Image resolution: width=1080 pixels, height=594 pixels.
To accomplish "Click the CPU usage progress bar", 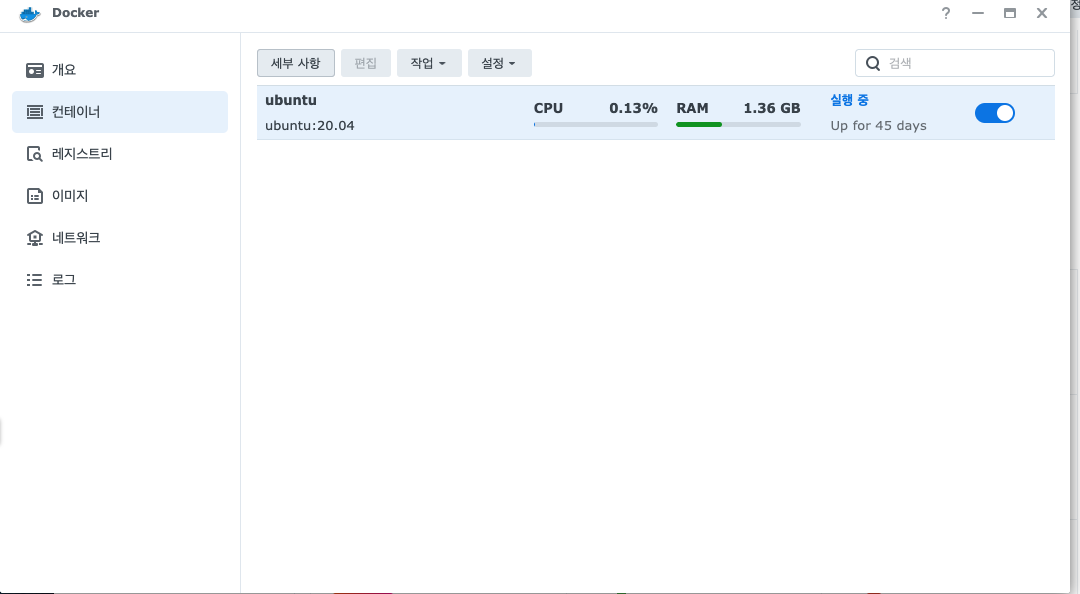I will pyautogui.click(x=596, y=125).
